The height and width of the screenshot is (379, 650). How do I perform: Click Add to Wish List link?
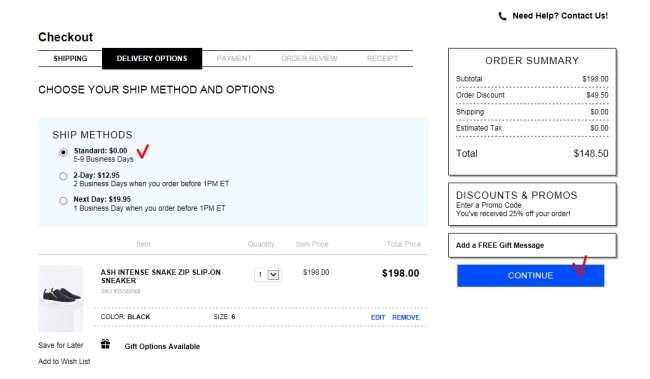point(64,361)
